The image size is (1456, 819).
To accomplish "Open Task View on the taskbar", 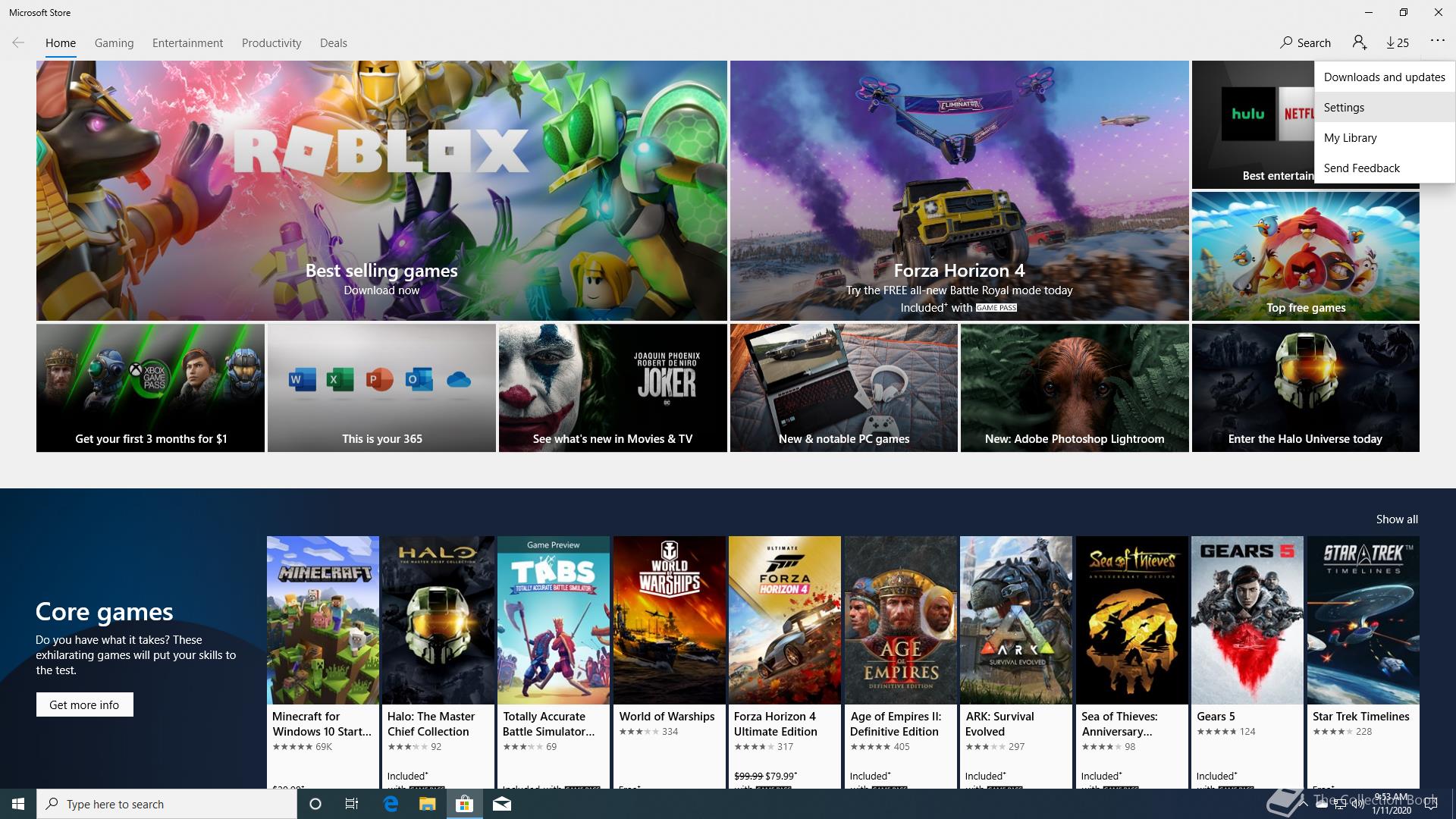I will tap(352, 804).
